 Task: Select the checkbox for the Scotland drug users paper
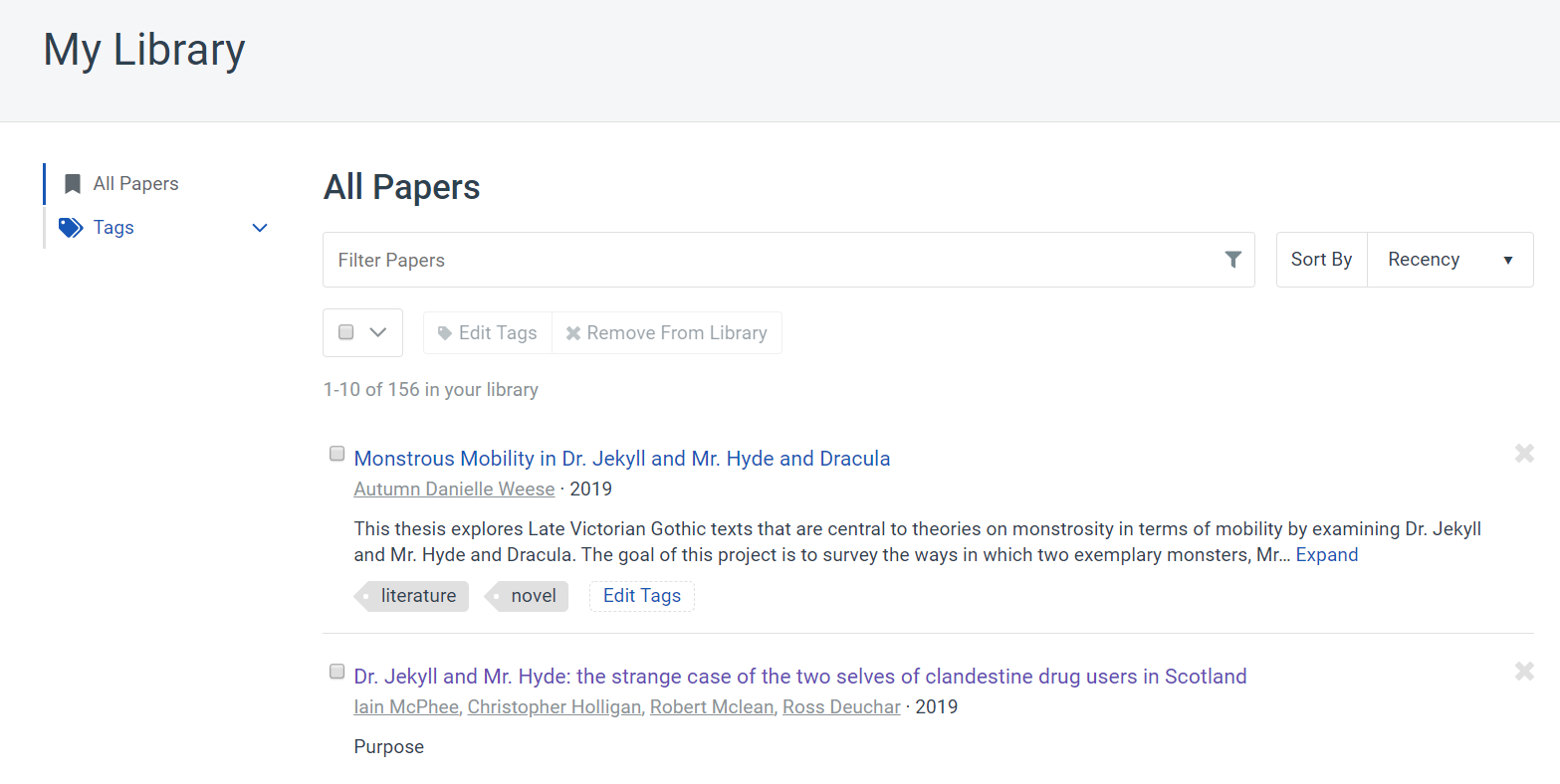(x=337, y=672)
